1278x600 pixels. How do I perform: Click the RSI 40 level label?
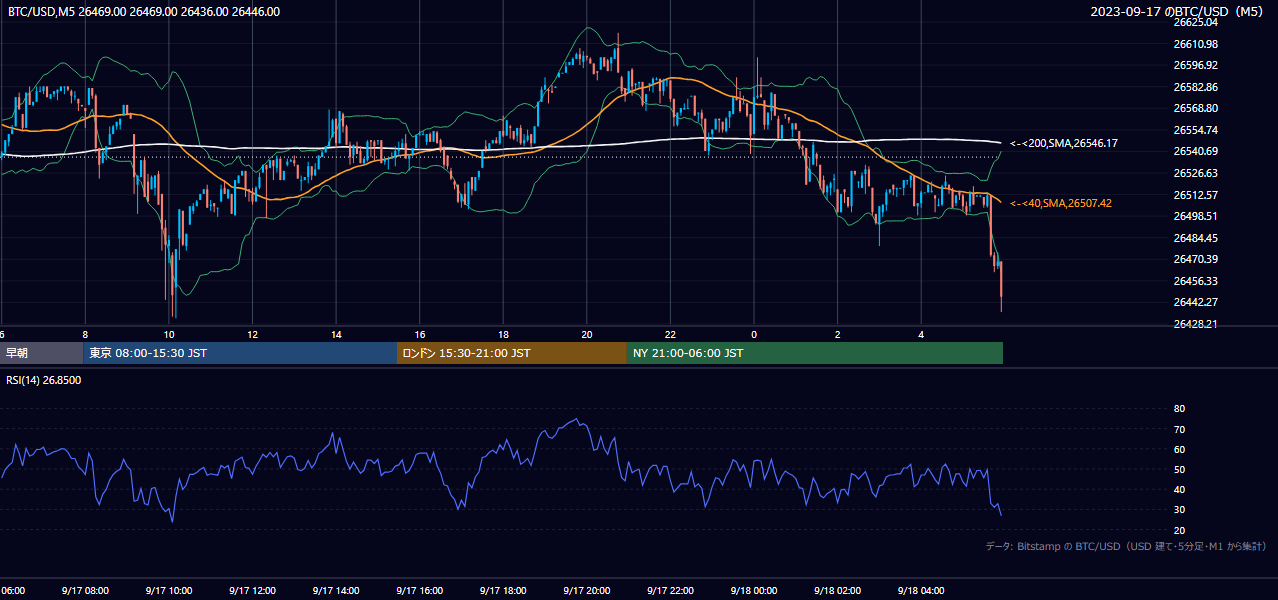pyautogui.click(x=1179, y=489)
